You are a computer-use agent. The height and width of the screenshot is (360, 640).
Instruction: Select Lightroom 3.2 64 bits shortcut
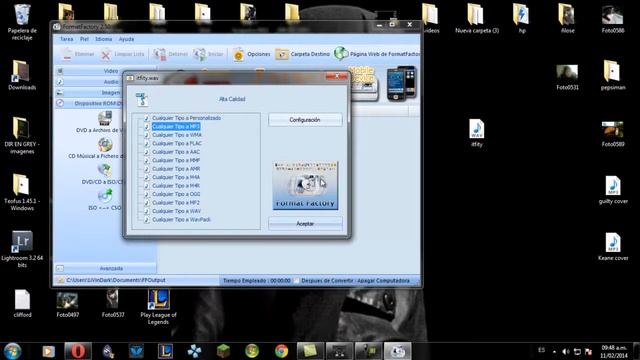(22, 249)
